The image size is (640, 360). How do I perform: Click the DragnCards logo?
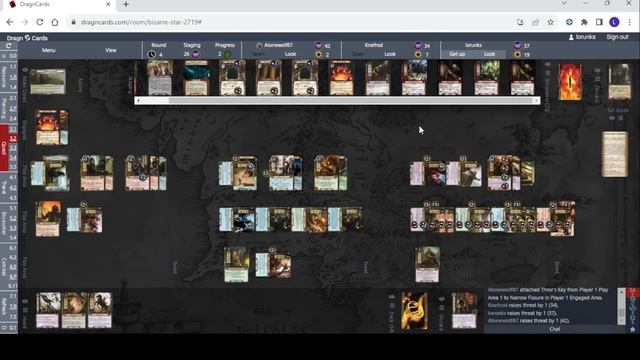[27, 38]
